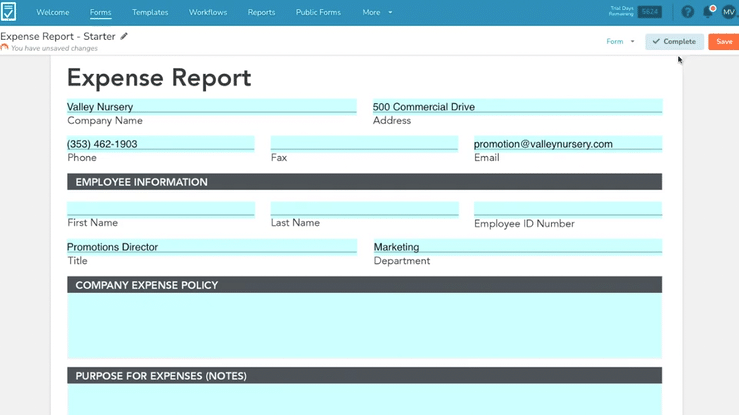Click the 'Expense Report - Starter' title
Screen dimensions: 739x415
point(58,36)
